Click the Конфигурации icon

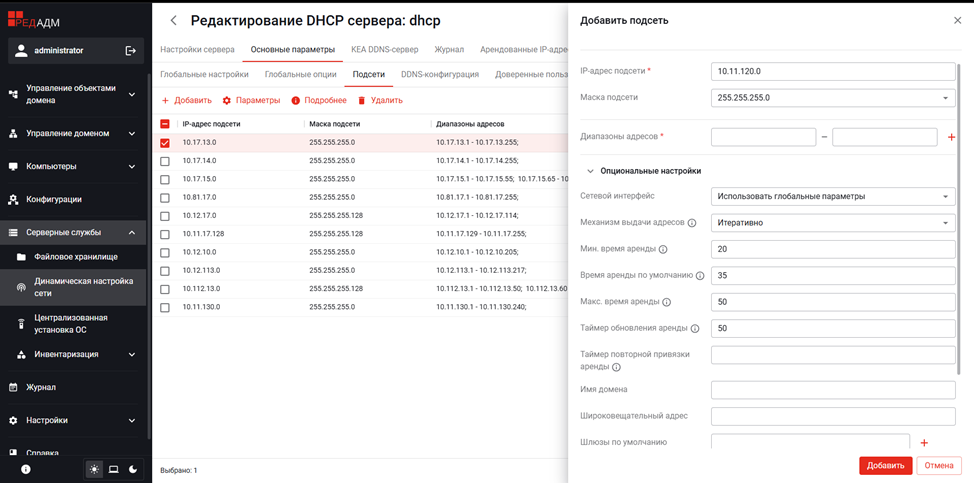tap(12, 200)
